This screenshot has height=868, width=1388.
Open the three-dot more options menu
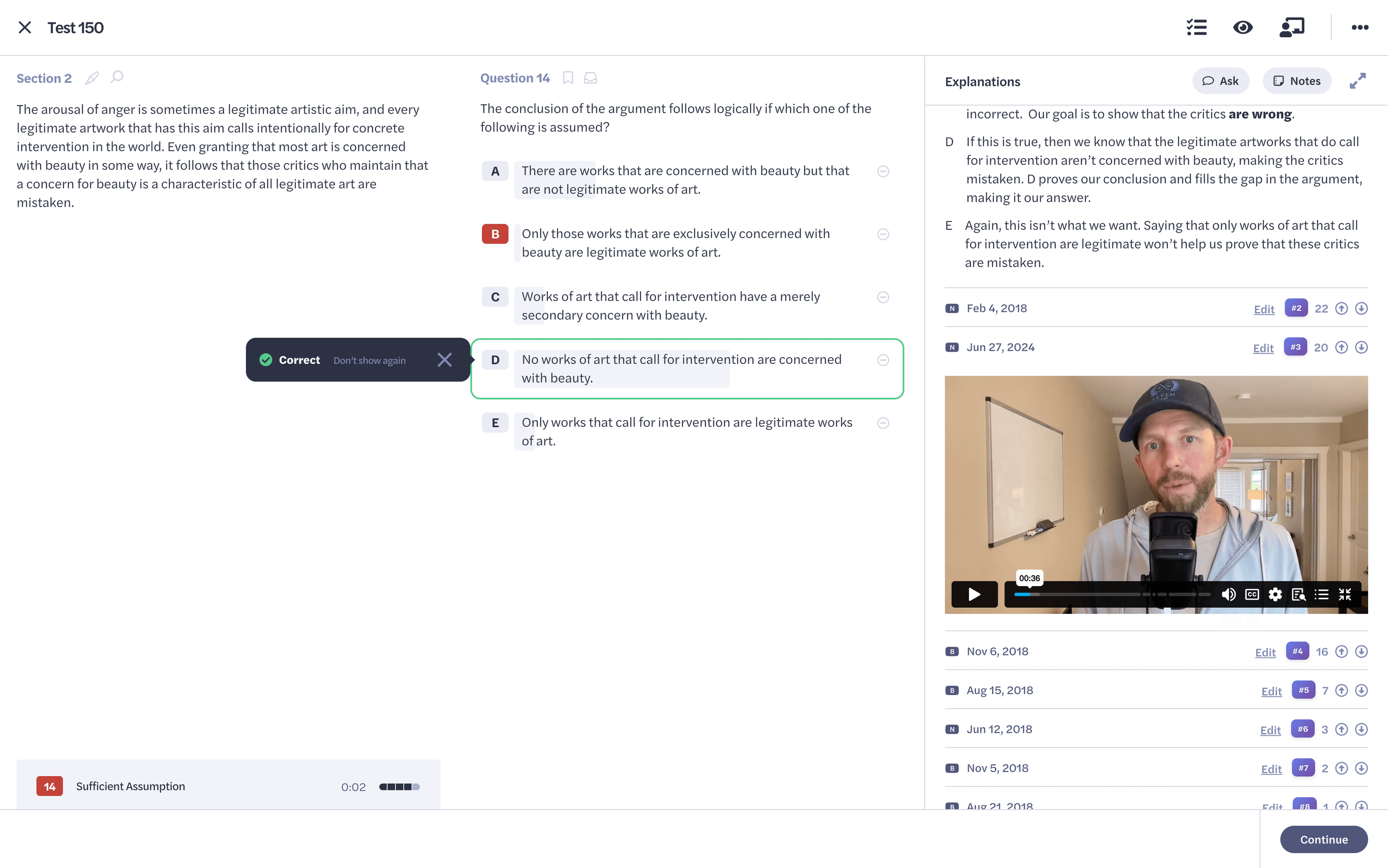[x=1359, y=28]
